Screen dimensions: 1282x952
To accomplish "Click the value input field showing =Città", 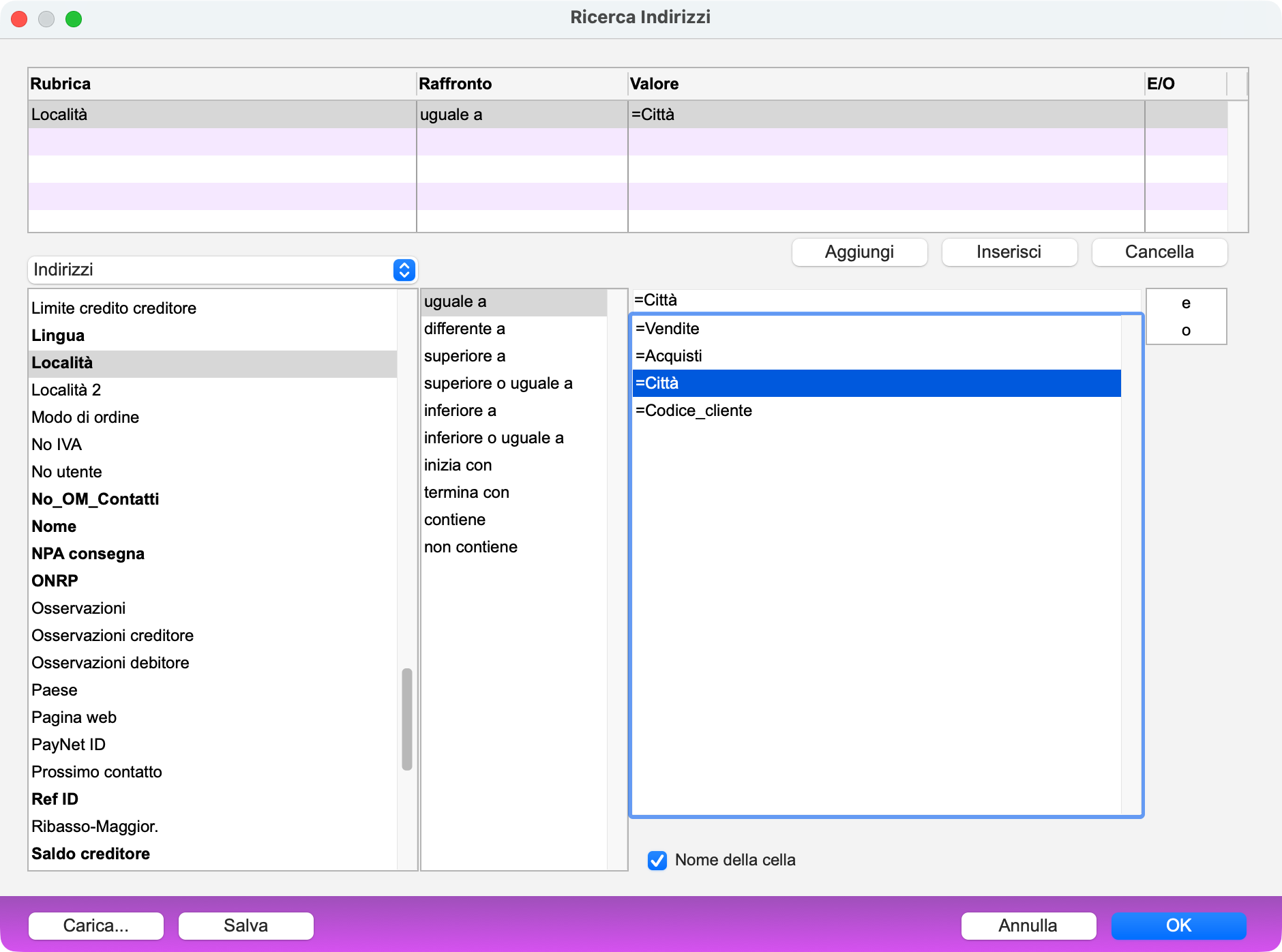I will [x=885, y=300].
